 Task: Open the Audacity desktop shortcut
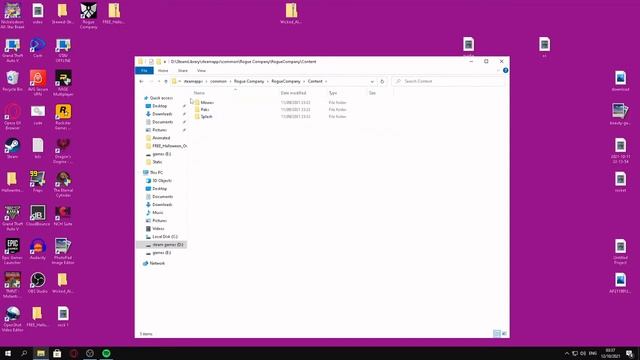(x=38, y=249)
